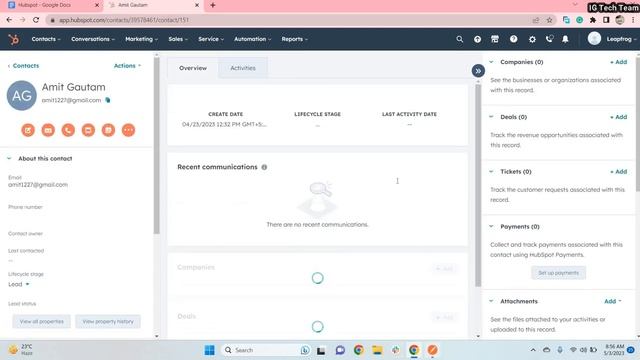Open the Attachments Add dropdown
Image resolution: width=640 pixels, height=360 pixels.
[x=613, y=301]
